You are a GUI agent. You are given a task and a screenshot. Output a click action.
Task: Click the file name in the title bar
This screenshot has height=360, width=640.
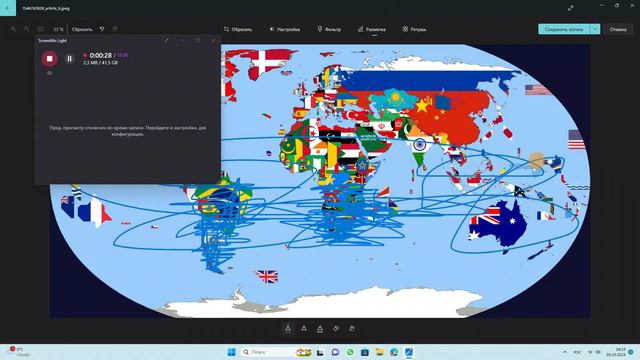(x=46, y=8)
